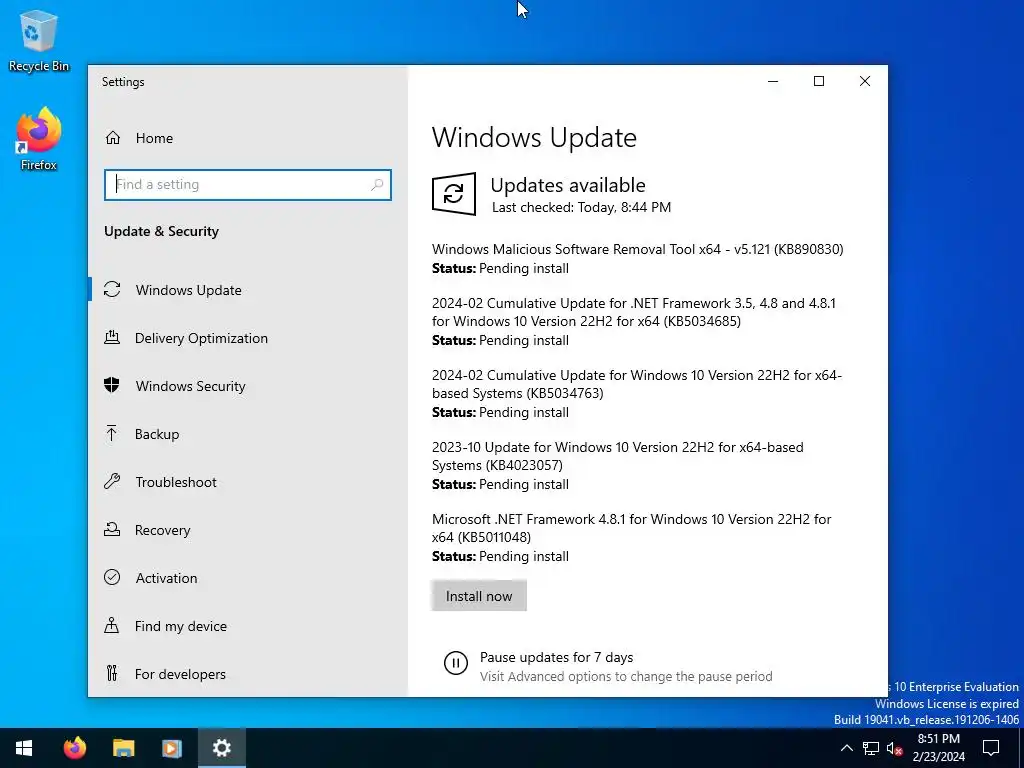Minimize the Settings window
1024x768 pixels.
[x=773, y=81]
